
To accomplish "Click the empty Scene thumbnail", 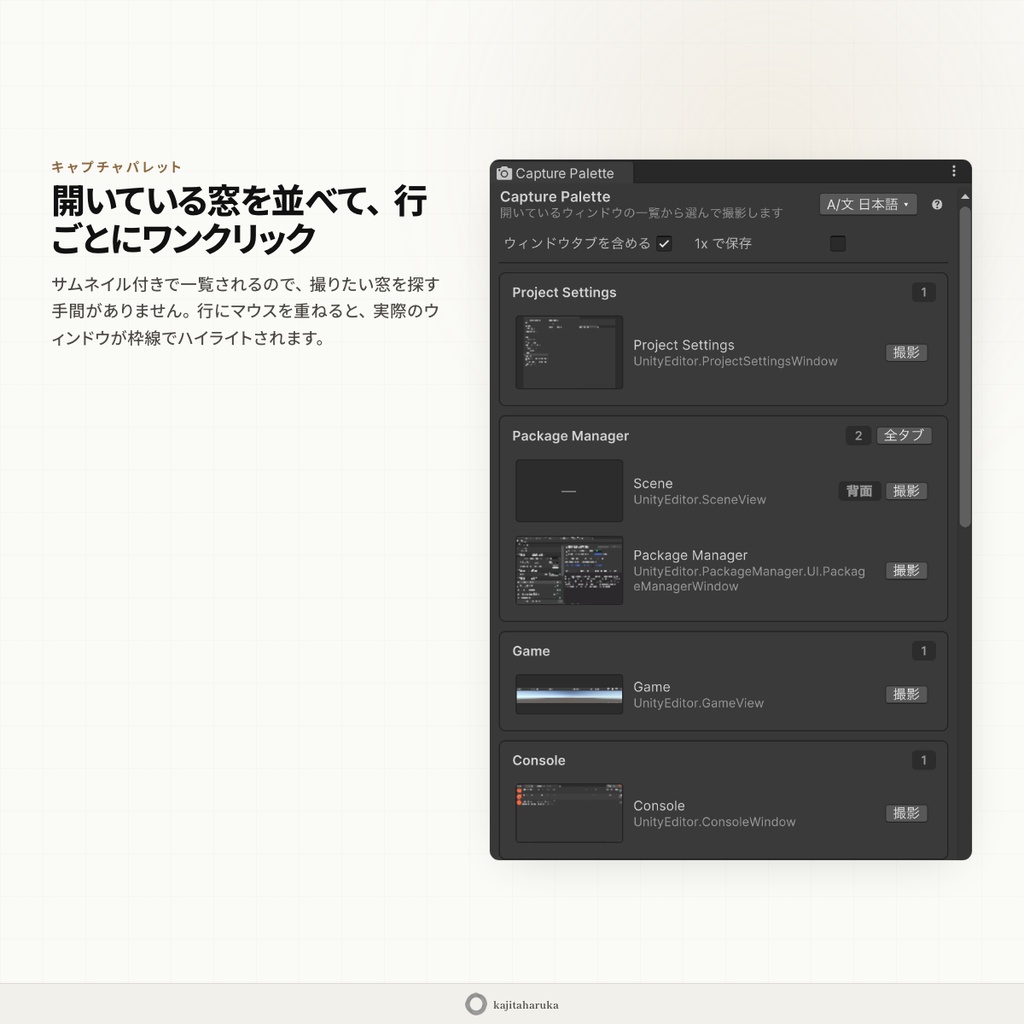I will pyautogui.click(x=569, y=490).
